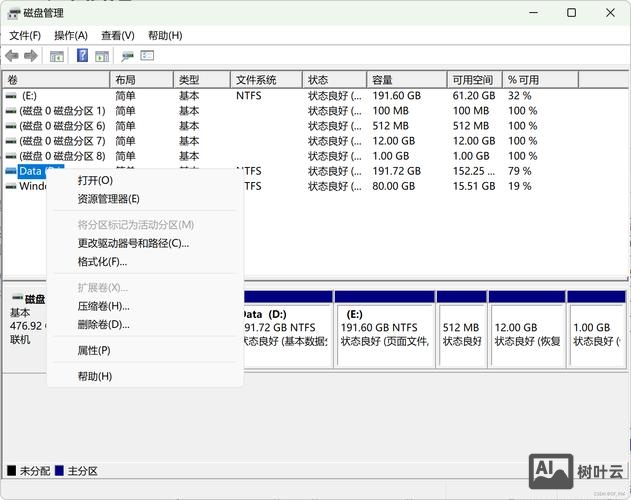
Task: Click the Forward arrow toolbar icon
Action: (x=31, y=56)
